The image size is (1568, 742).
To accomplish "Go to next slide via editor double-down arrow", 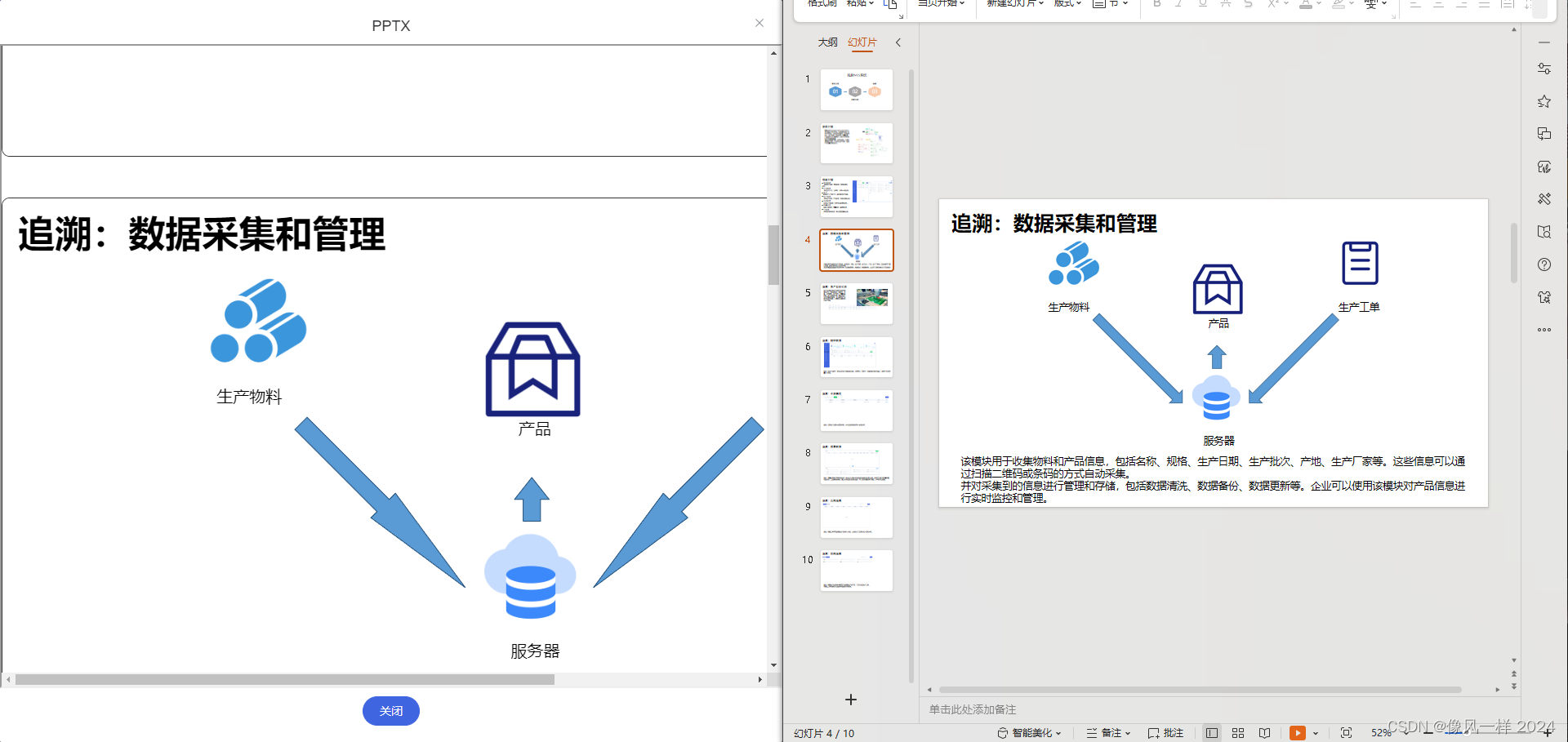I will [1513, 686].
